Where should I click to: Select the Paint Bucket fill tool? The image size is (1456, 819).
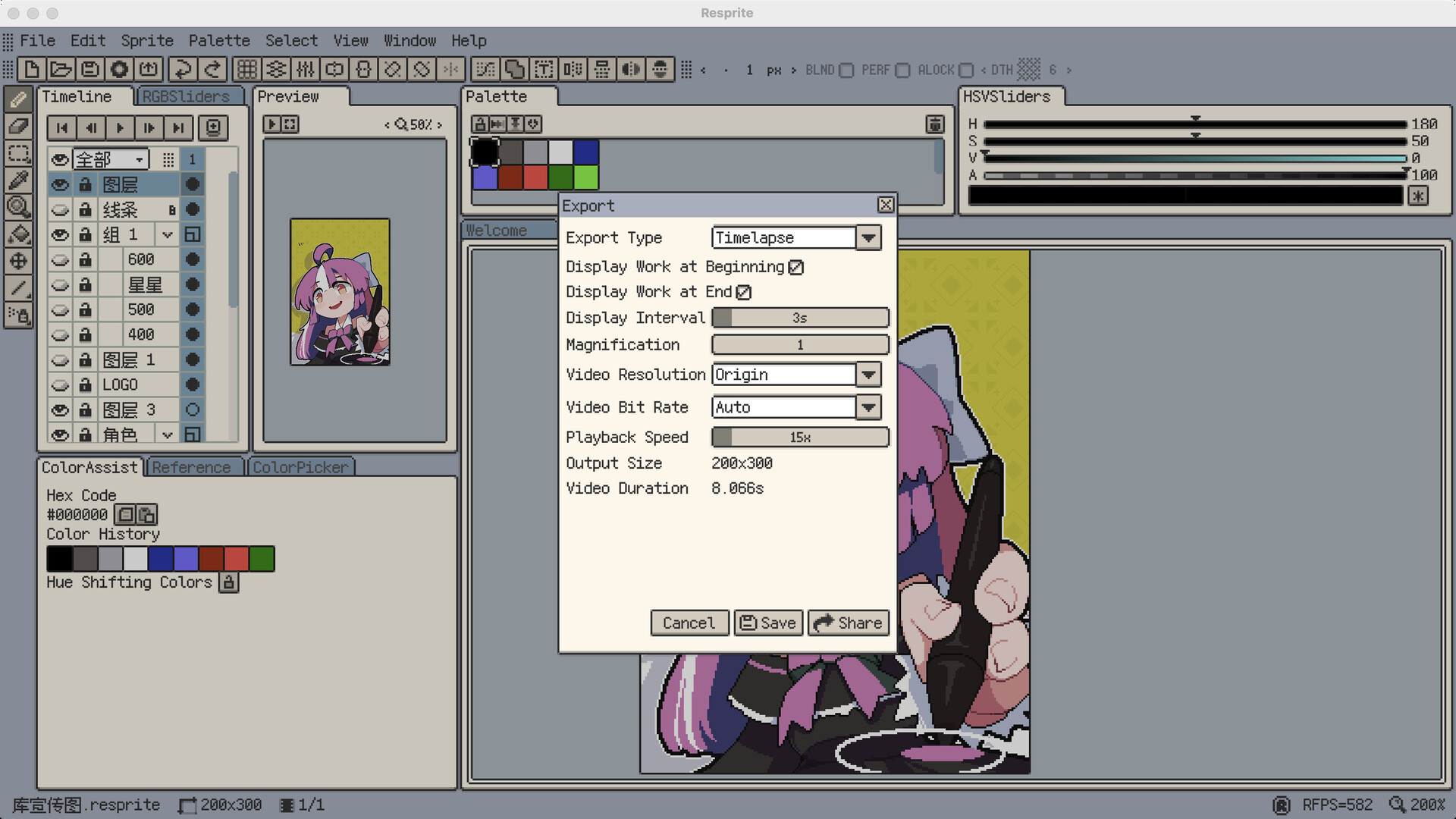click(x=18, y=234)
